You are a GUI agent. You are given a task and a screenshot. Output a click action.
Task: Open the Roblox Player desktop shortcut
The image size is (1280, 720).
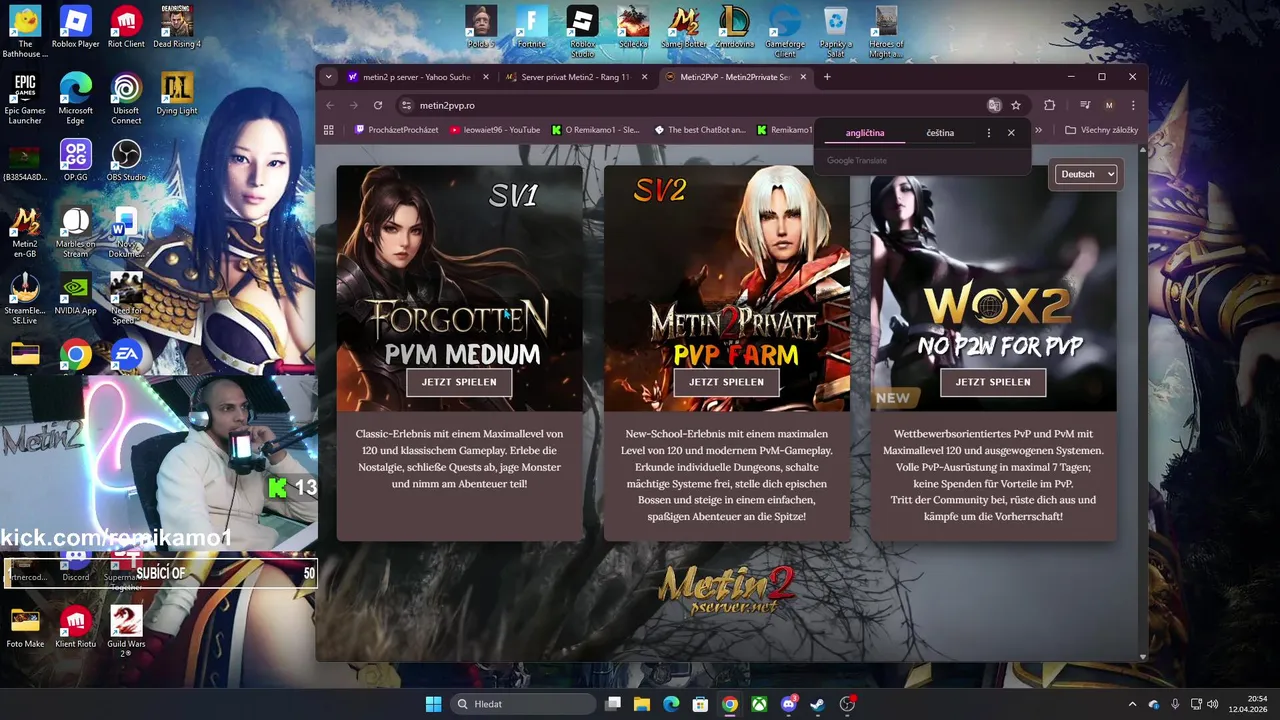[x=75, y=27]
